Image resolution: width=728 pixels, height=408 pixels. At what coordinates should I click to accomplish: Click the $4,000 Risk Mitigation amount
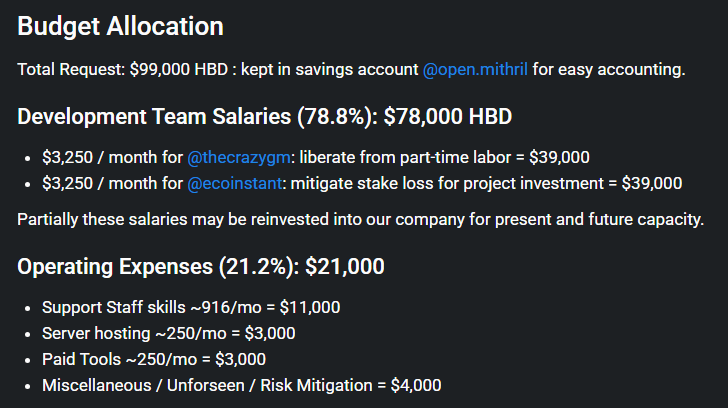coord(416,385)
